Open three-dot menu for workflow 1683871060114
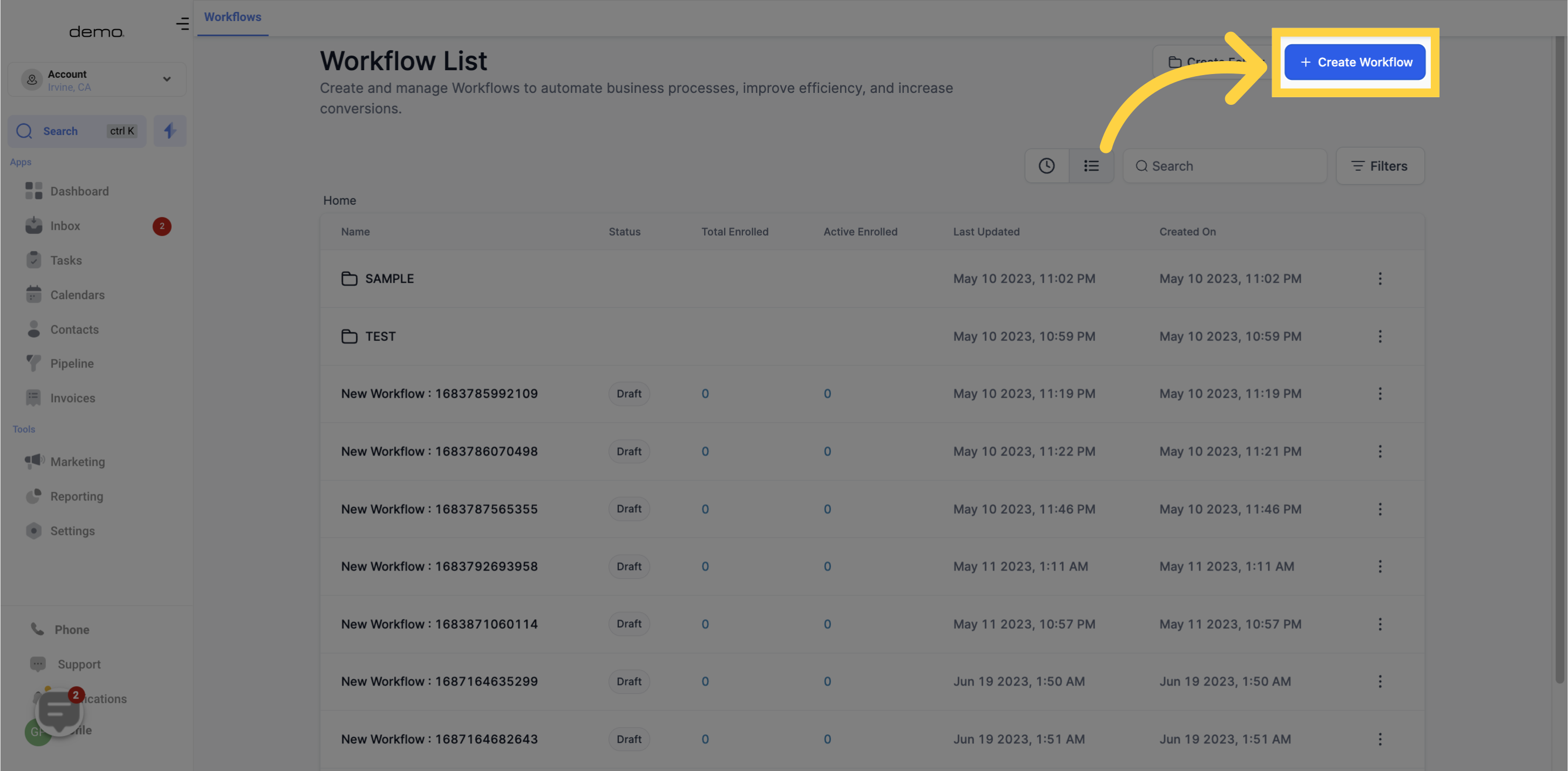 pos(1380,624)
